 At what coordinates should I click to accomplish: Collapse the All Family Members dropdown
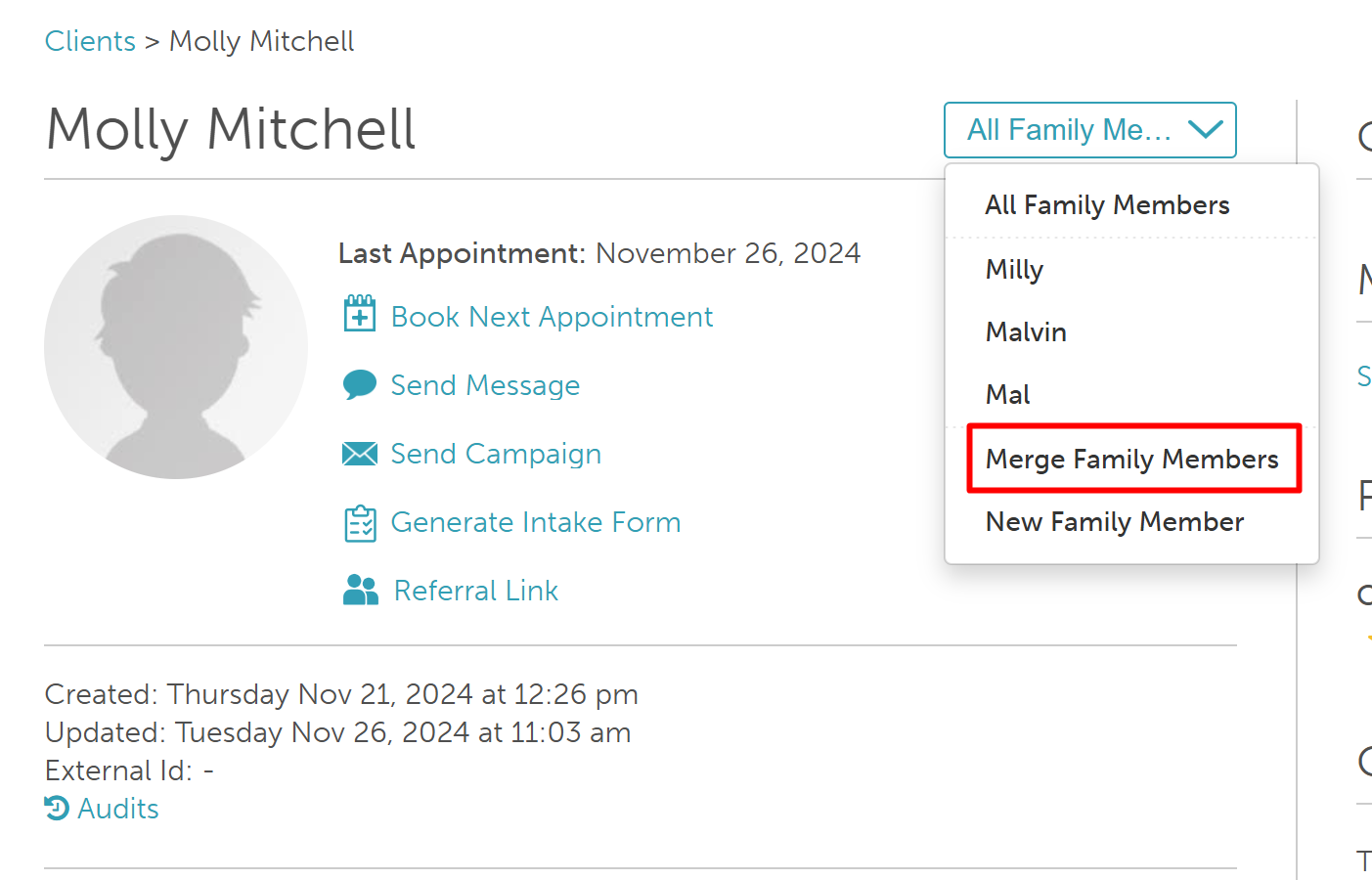click(1090, 130)
